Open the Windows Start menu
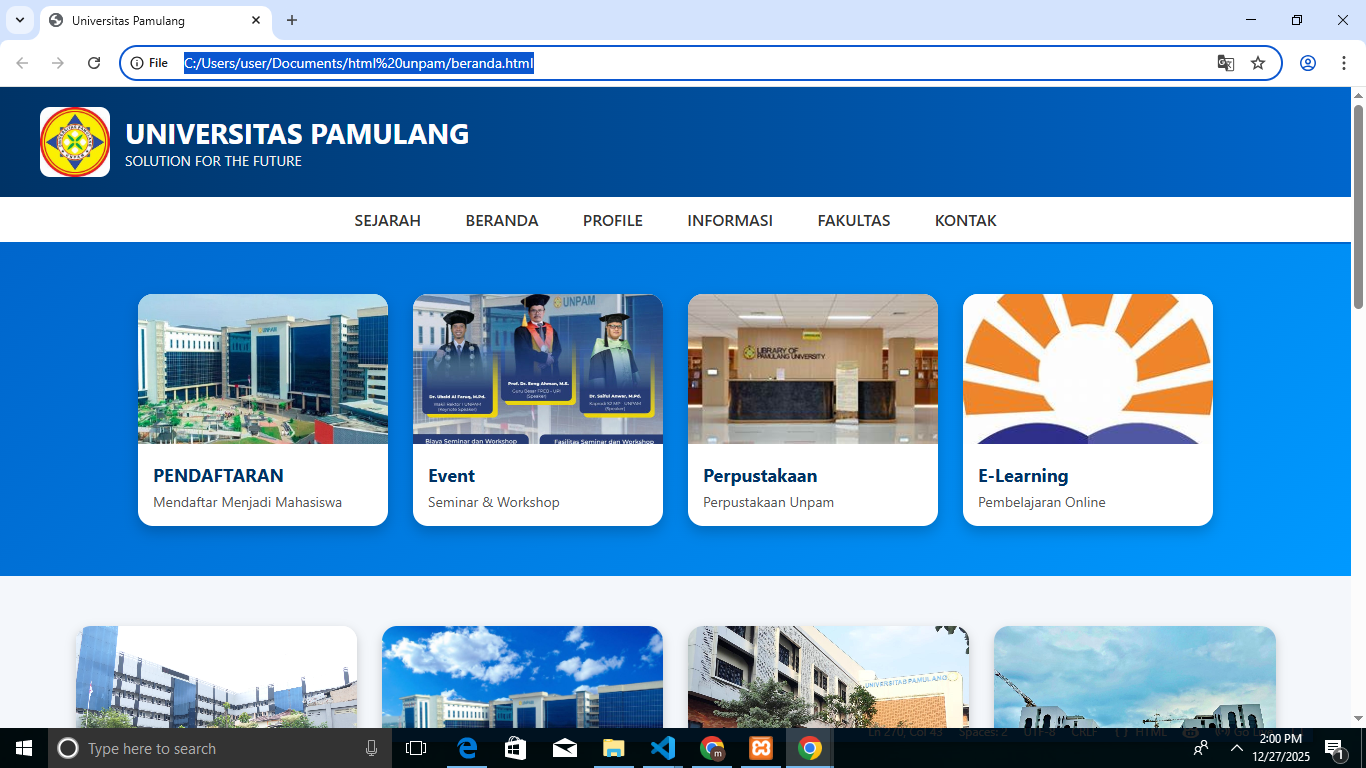The height and width of the screenshot is (768, 1366). [x=24, y=748]
